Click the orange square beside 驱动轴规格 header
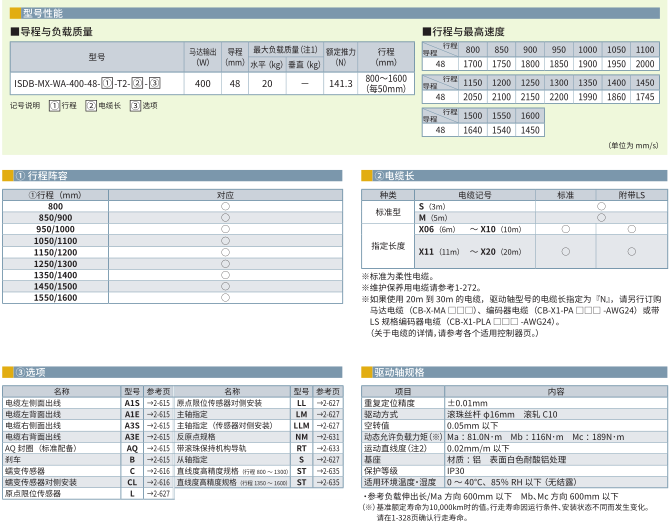The height and width of the screenshot is (526, 671). click(x=366, y=373)
